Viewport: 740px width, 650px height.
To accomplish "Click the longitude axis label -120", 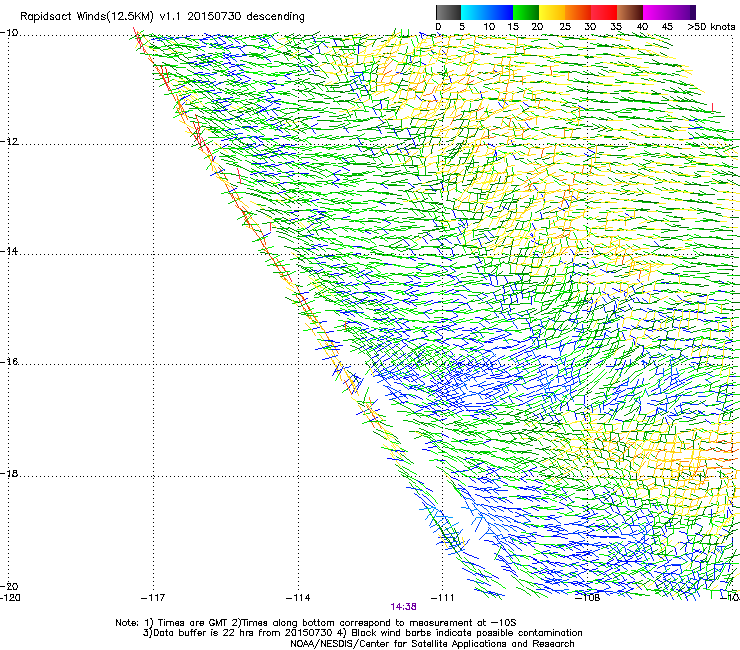I will click(x=10, y=598).
